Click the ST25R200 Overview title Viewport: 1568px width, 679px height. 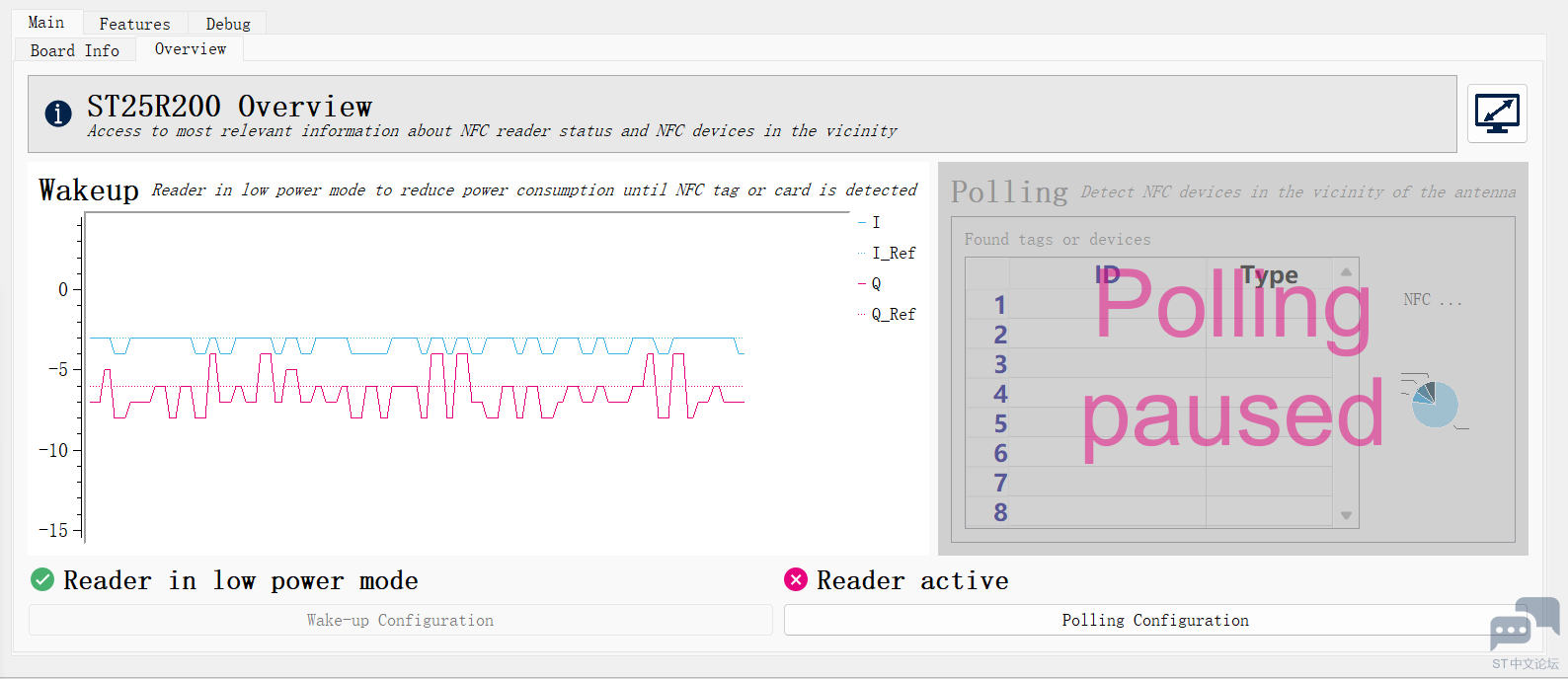(x=229, y=106)
